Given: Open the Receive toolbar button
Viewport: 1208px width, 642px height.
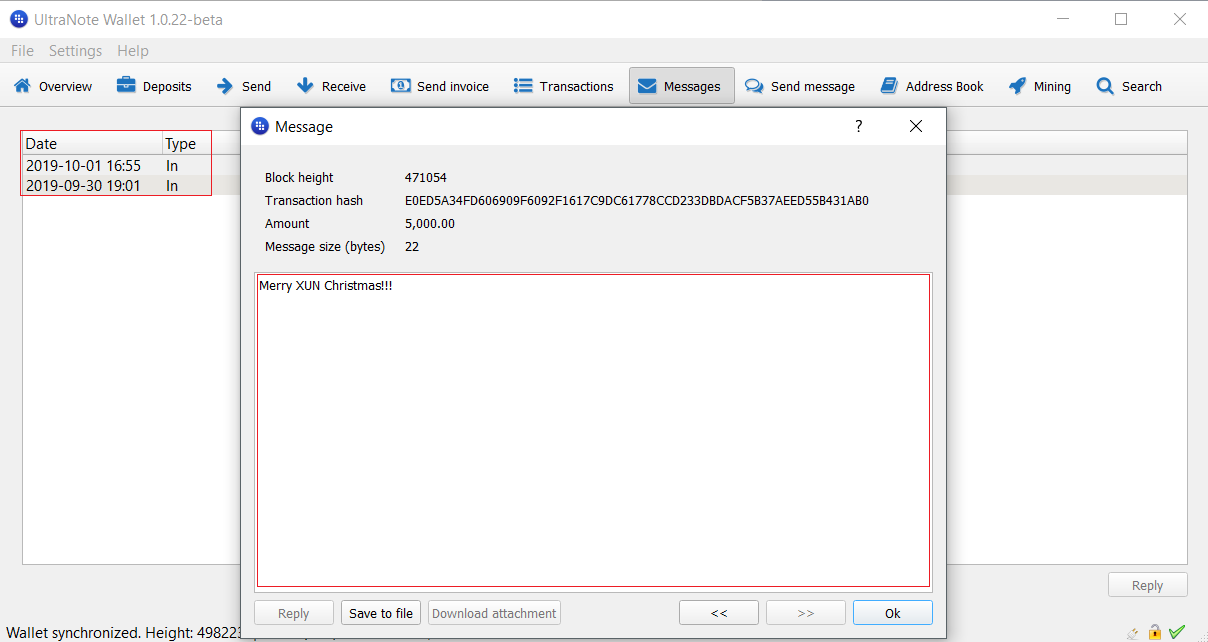Looking at the screenshot, I should 331,86.
